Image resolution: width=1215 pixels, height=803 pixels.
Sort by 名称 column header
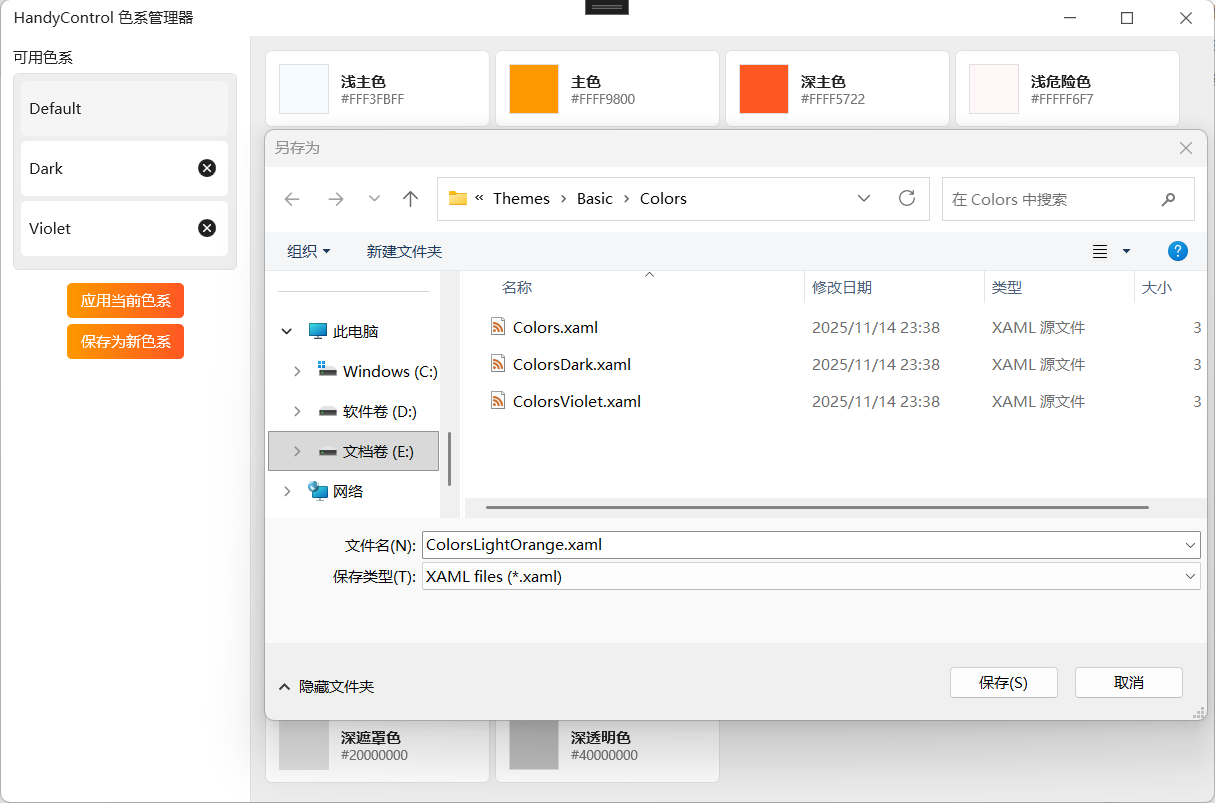(x=517, y=287)
